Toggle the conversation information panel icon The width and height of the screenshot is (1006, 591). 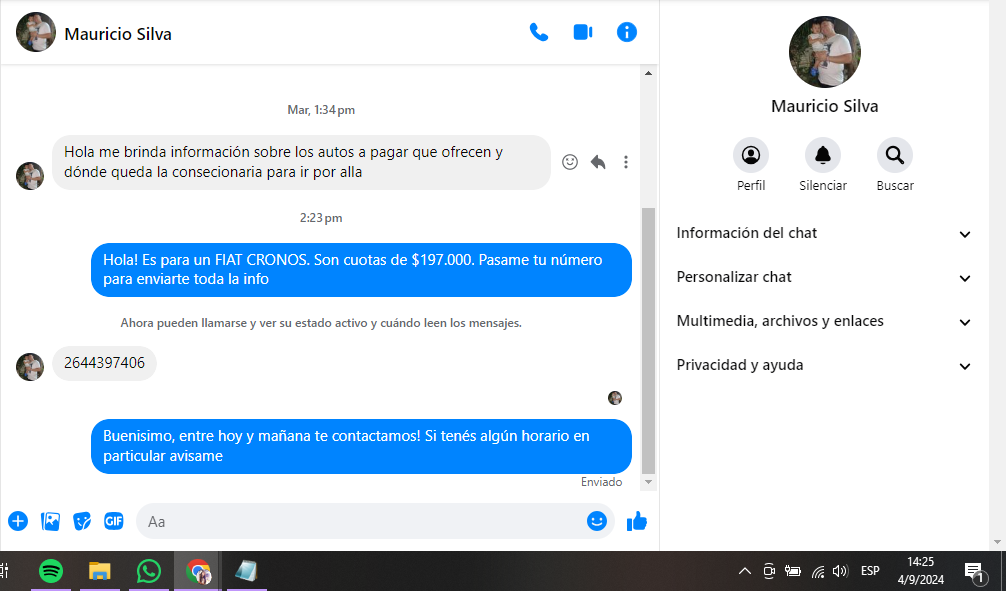627,32
